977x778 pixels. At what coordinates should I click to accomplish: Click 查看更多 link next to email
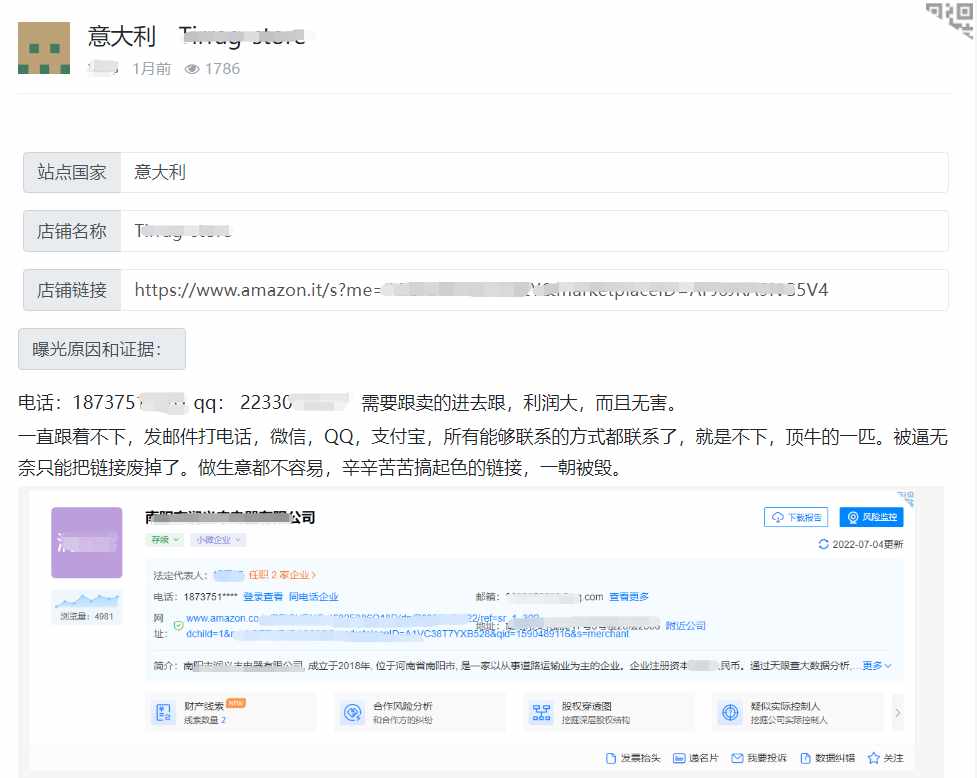click(x=629, y=597)
